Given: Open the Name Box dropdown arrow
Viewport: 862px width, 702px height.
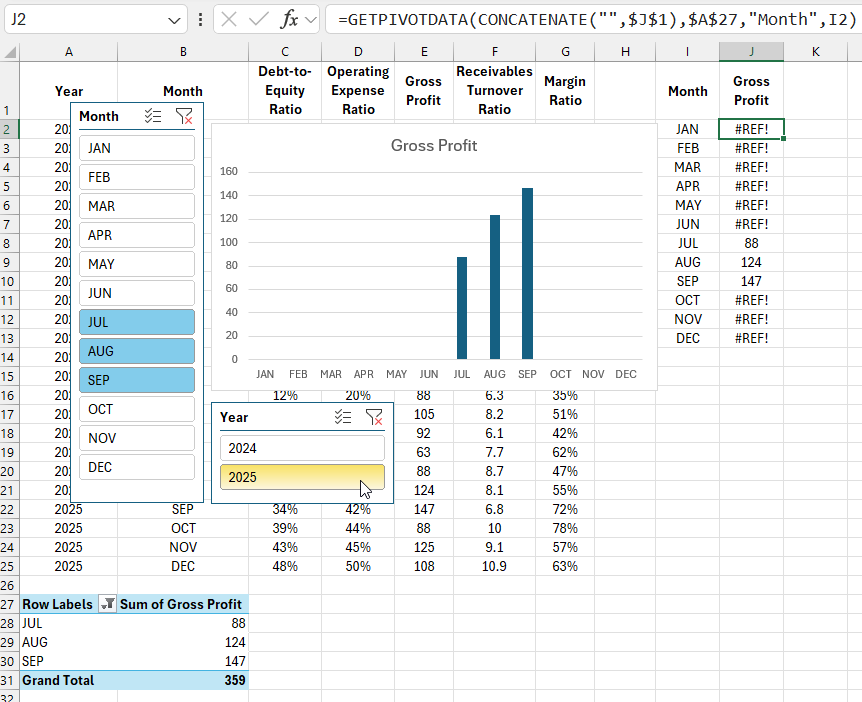Looking at the screenshot, I should coord(173,18).
